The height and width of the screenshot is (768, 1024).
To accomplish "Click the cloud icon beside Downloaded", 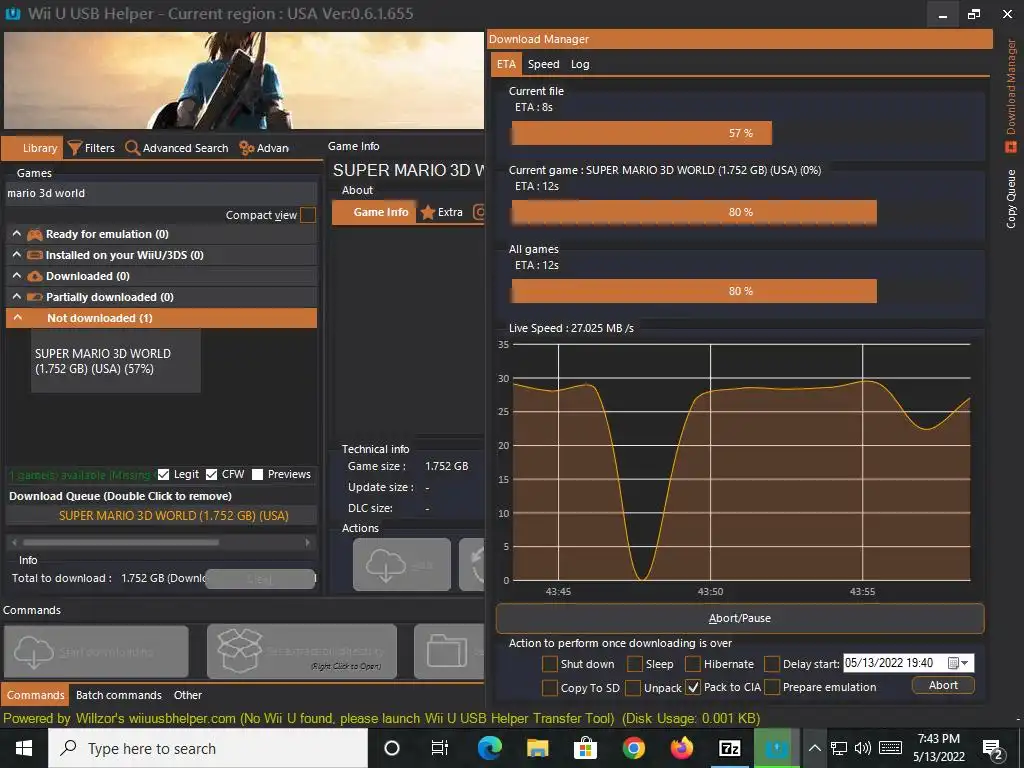I will coord(35,276).
